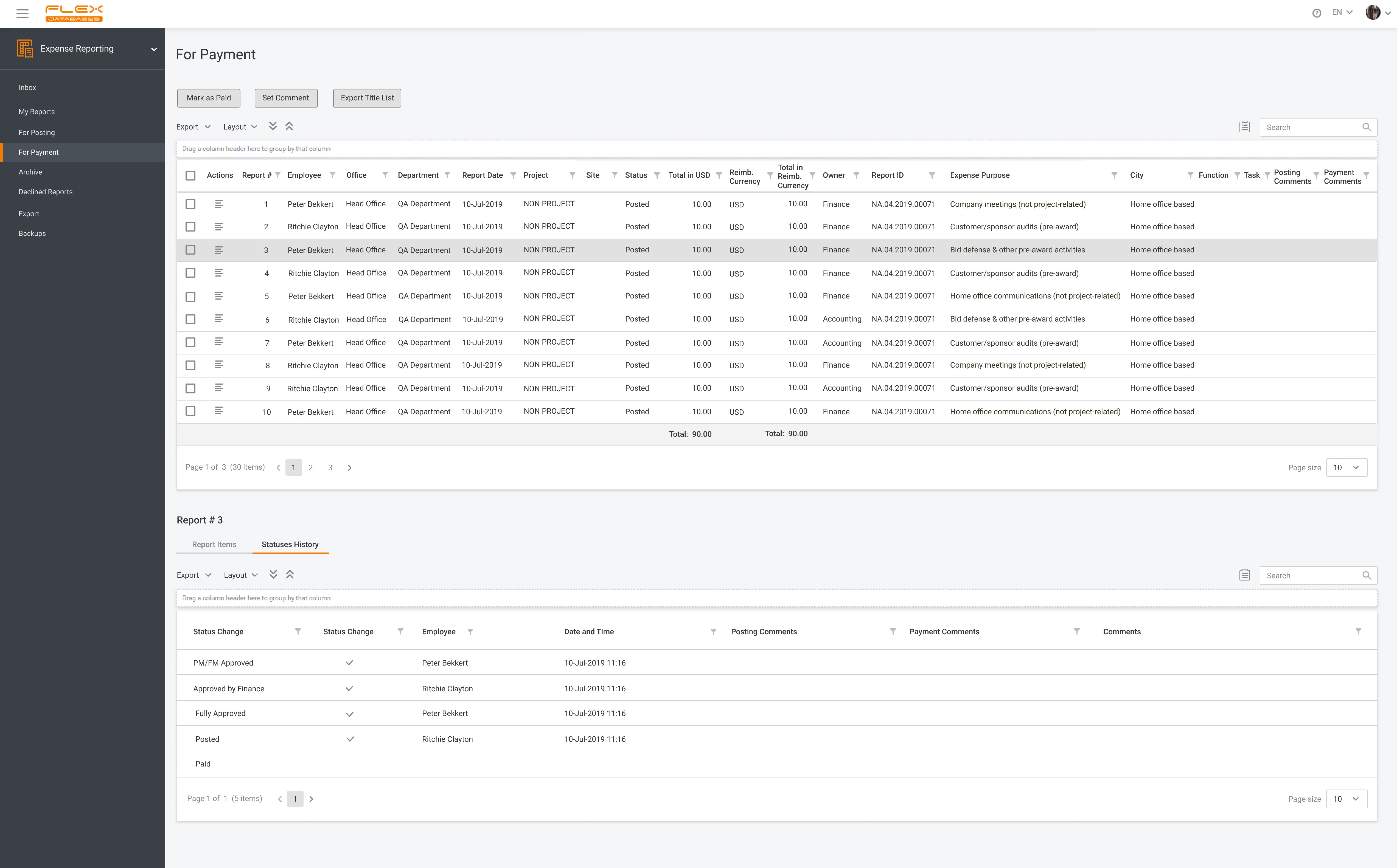Open column chooser icon beside top search
Image resolution: width=1397 pixels, height=868 pixels.
(x=1244, y=127)
